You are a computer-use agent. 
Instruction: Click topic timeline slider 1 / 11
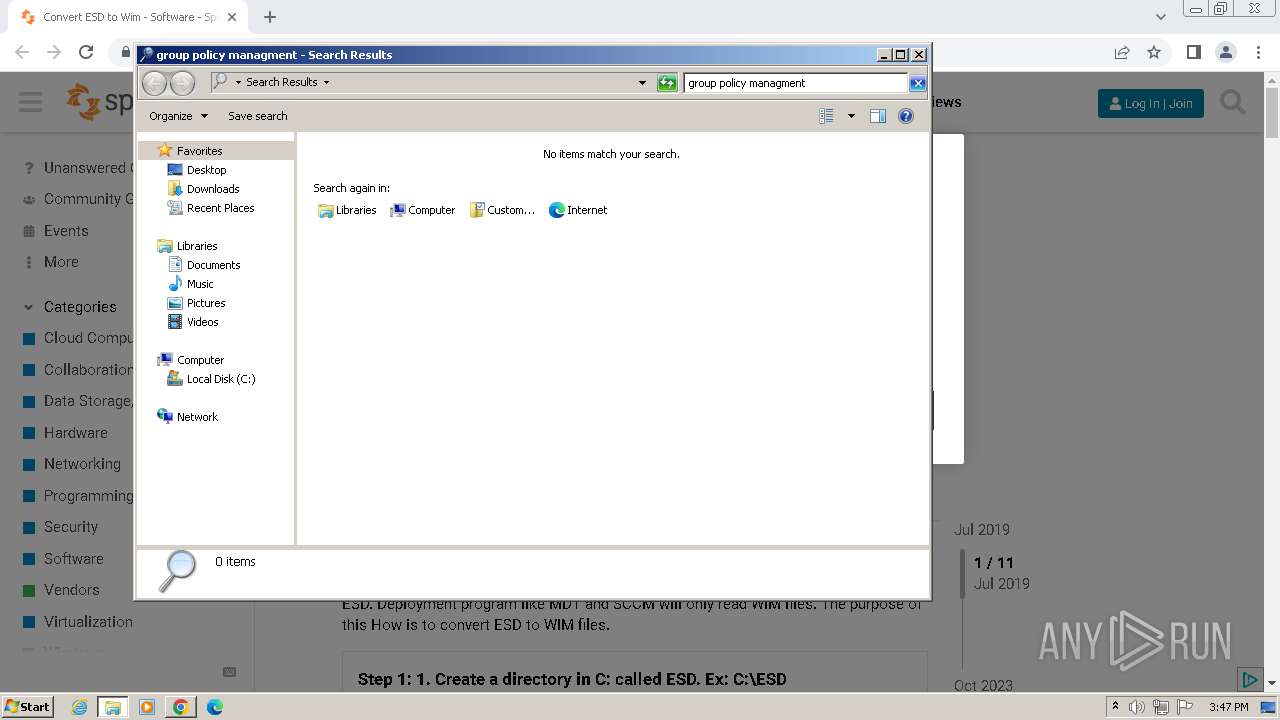[x=962, y=572]
